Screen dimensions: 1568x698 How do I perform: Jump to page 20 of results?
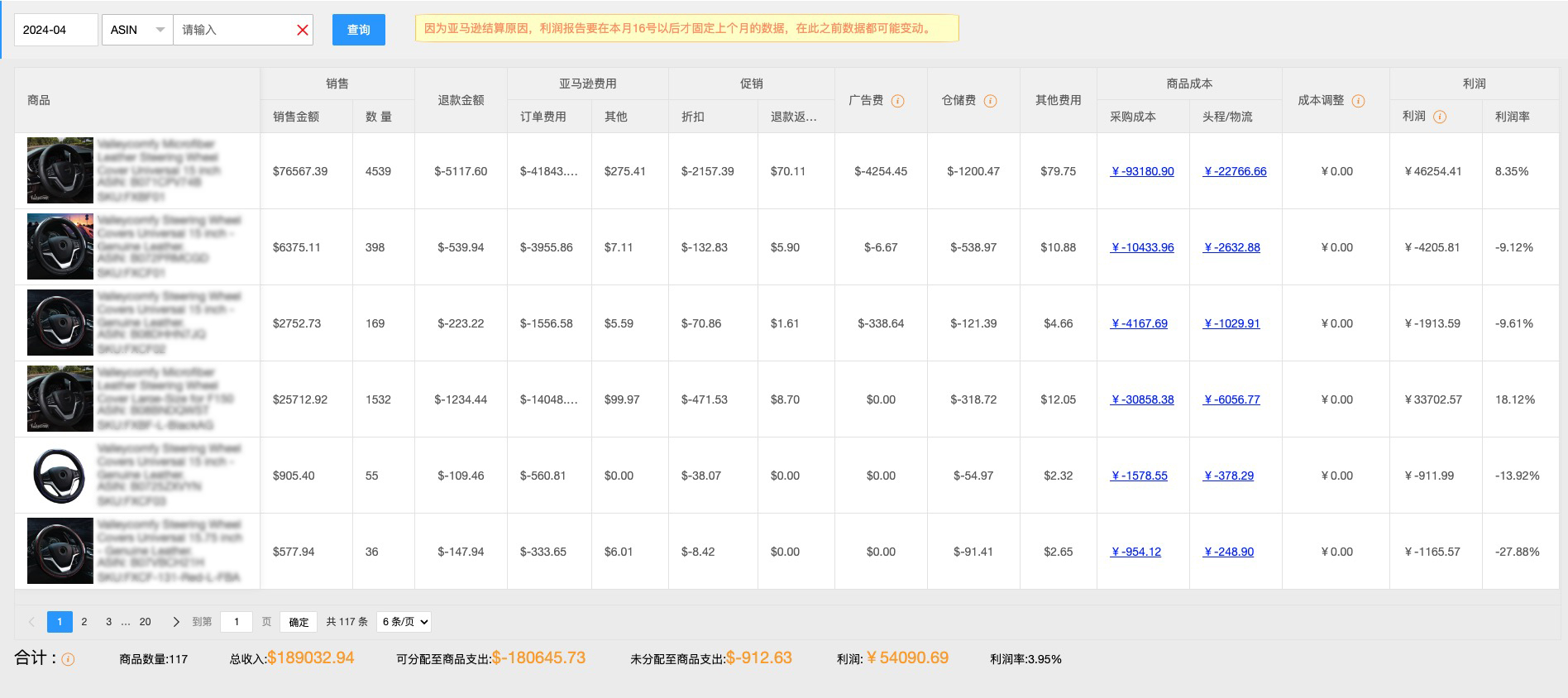click(x=146, y=622)
